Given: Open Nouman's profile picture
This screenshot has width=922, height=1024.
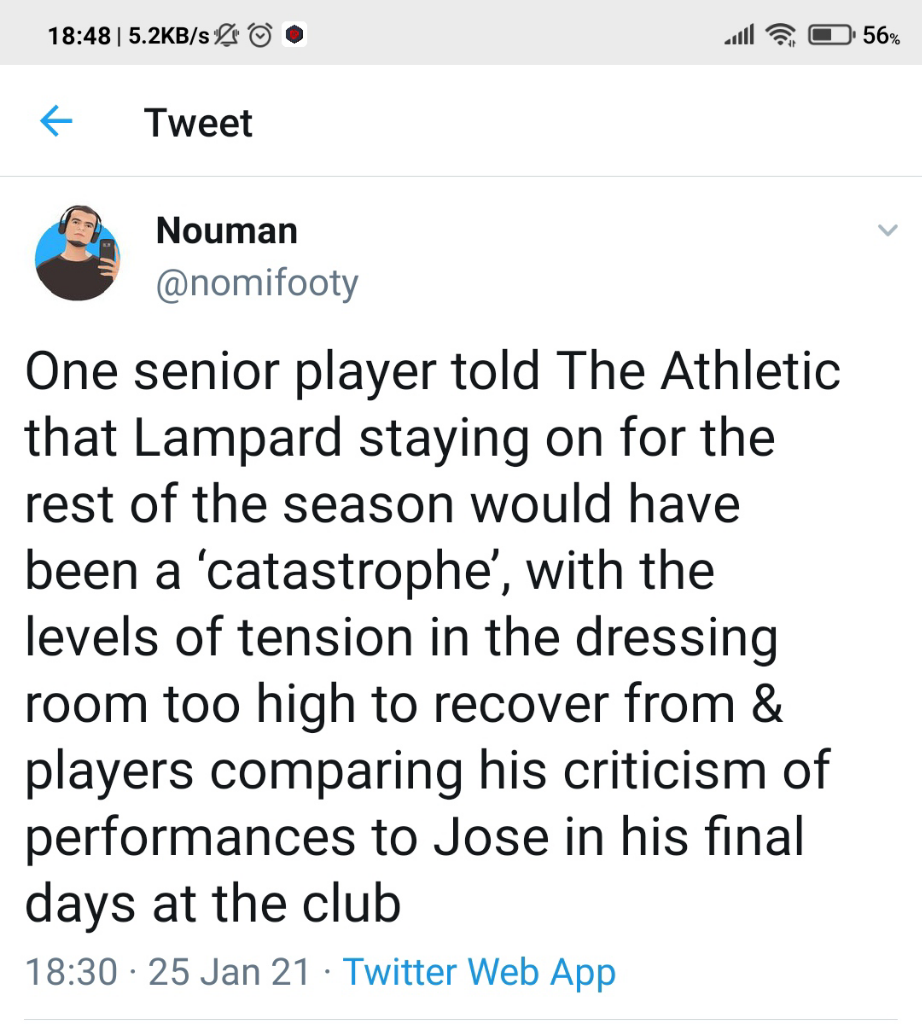Looking at the screenshot, I should tap(77, 253).
